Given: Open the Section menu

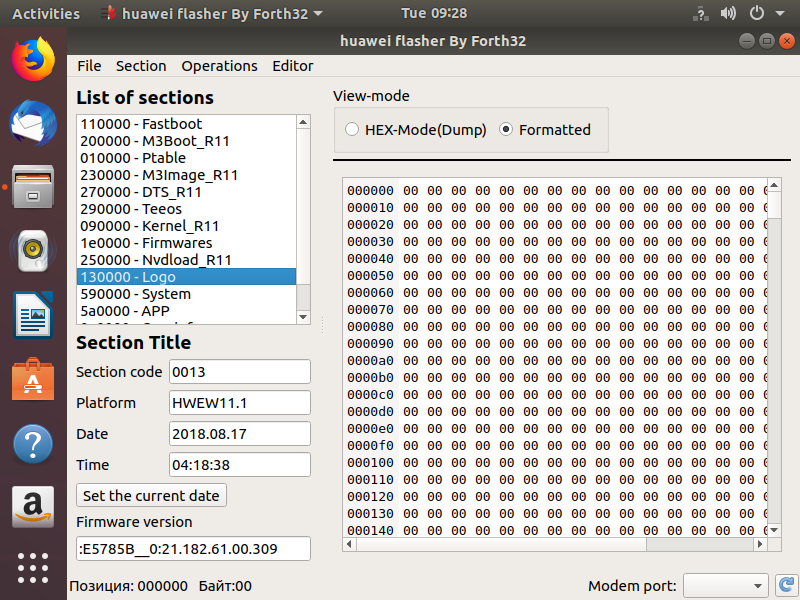Looking at the screenshot, I should (x=141, y=66).
